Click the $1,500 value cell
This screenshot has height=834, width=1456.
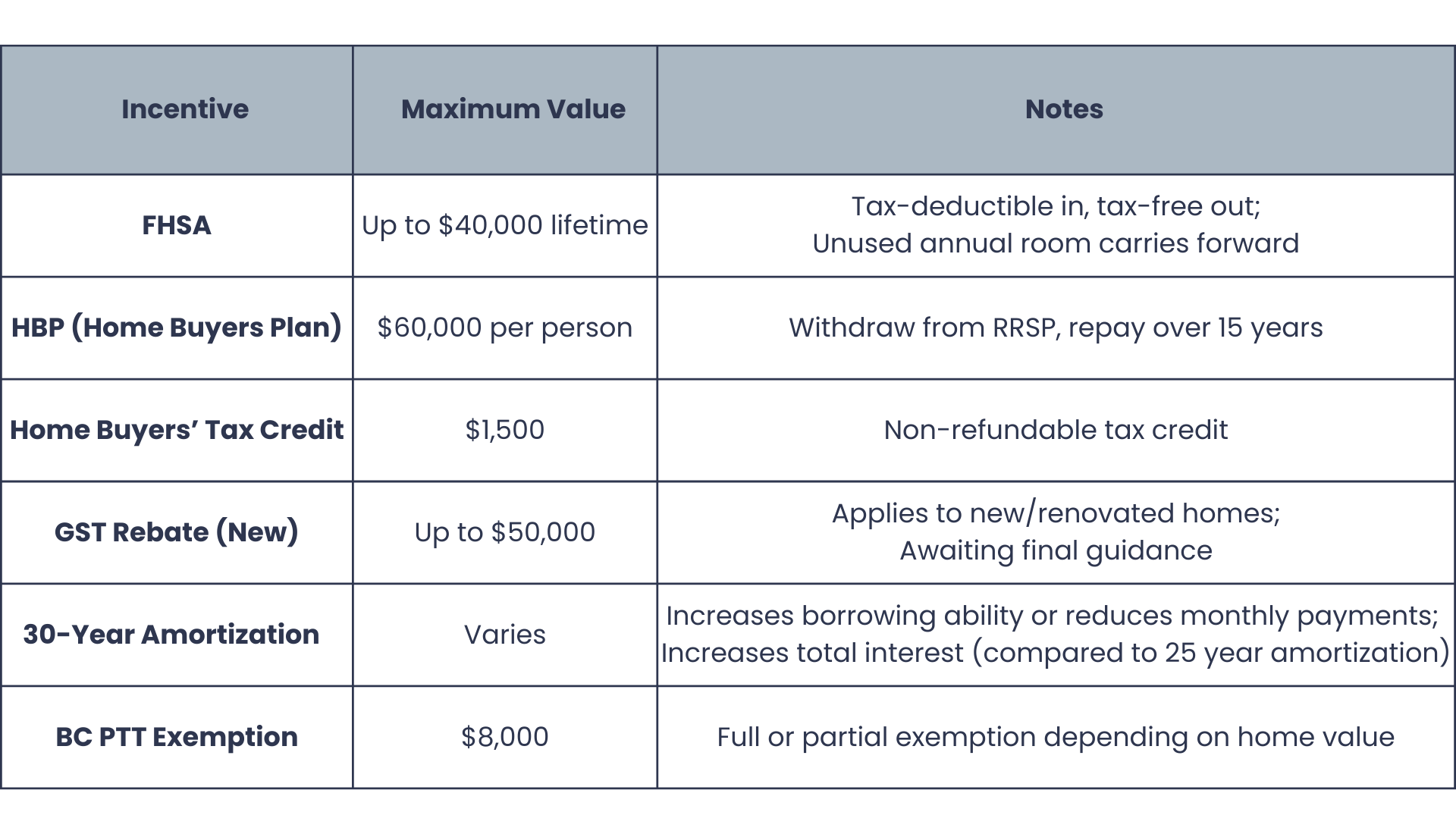point(505,430)
